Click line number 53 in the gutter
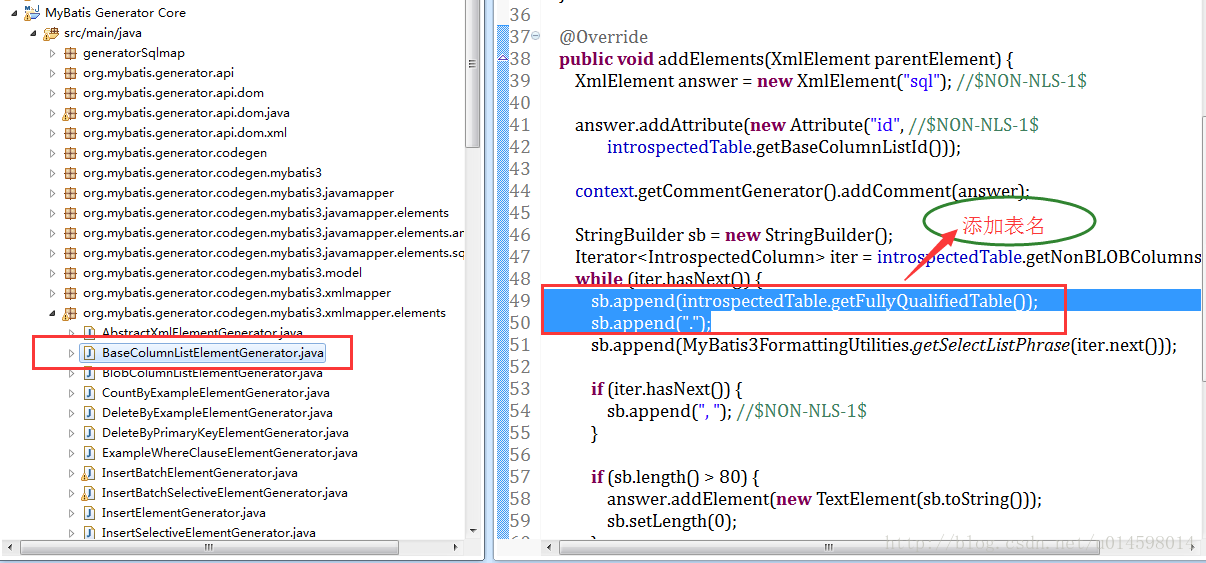This screenshot has width=1206, height=563. tap(520, 389)
